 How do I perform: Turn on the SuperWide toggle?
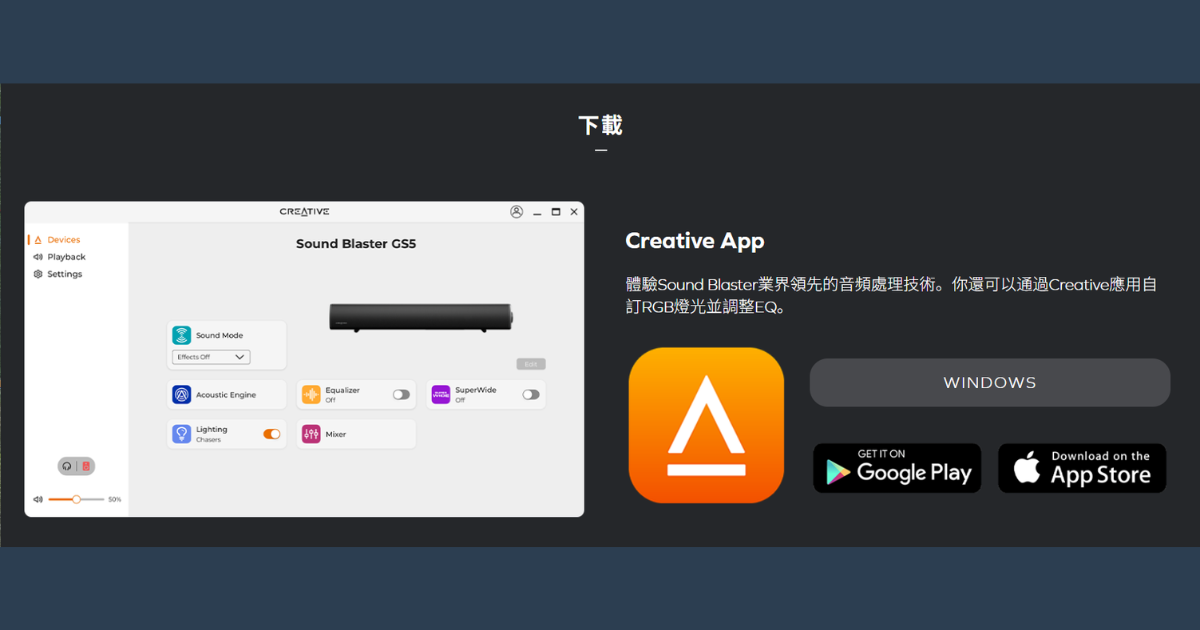click(x=529, y=394)
